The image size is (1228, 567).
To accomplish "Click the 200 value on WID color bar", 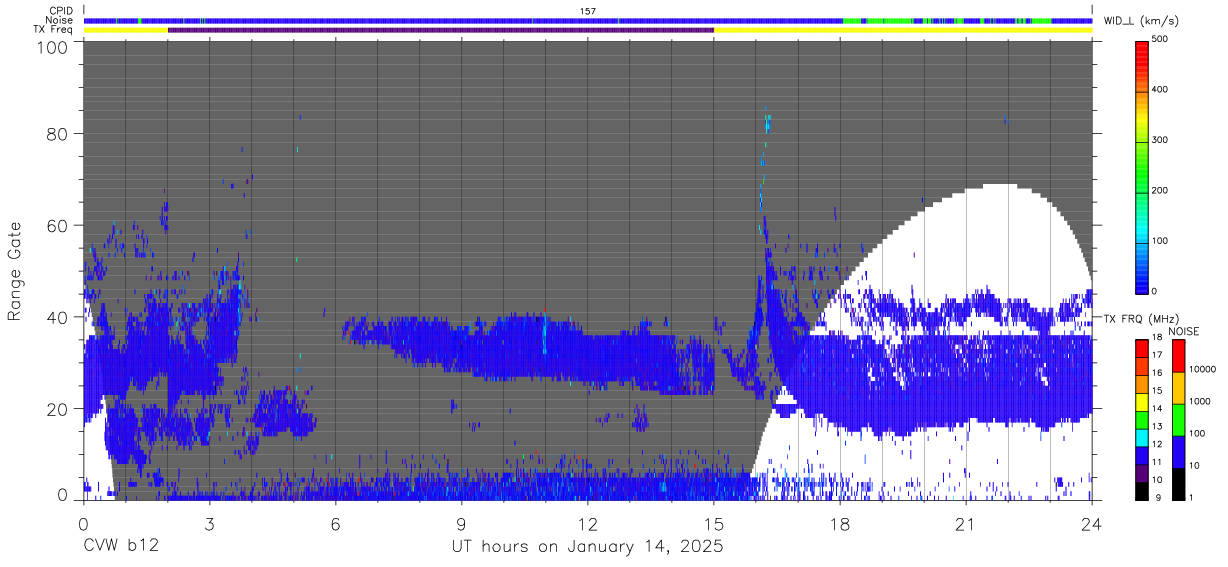I will pyautogui.click(x=1161, y=190).
